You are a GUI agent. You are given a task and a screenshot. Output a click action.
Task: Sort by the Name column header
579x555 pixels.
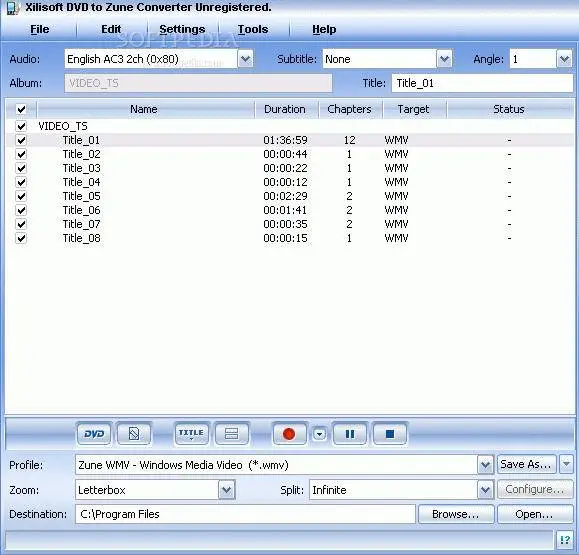(x=145, y=109)
